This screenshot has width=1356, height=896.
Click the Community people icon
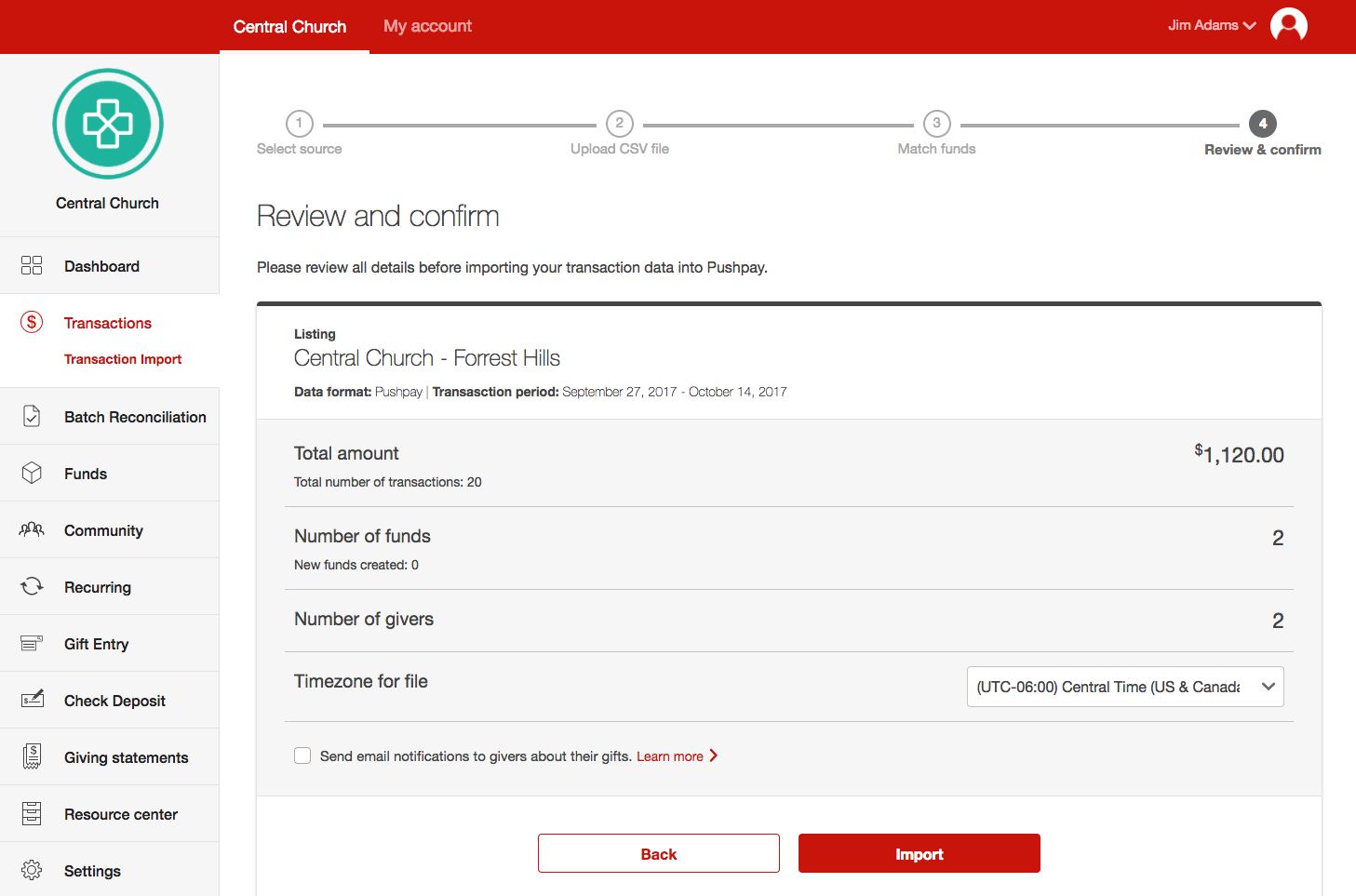pos(32,529)
